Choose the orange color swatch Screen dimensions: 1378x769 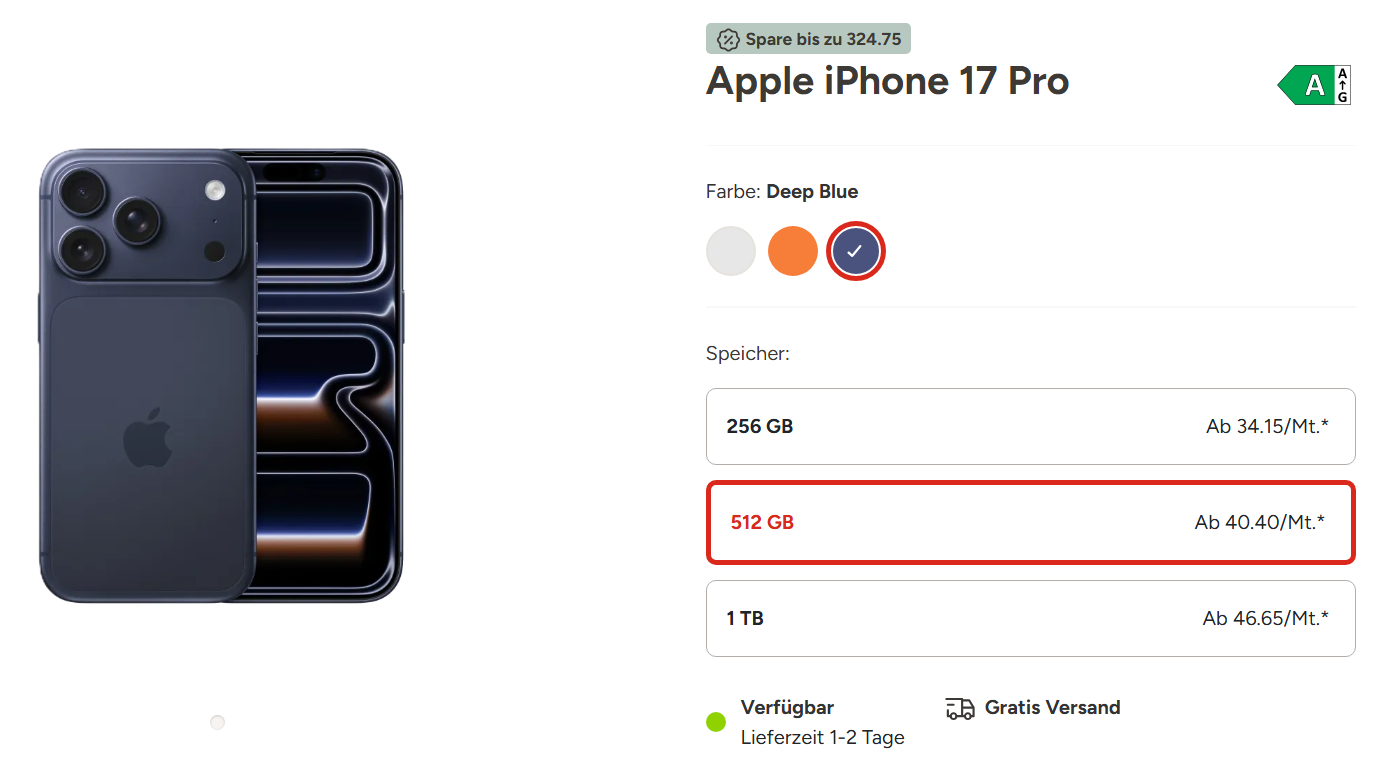tap(793, 251)
